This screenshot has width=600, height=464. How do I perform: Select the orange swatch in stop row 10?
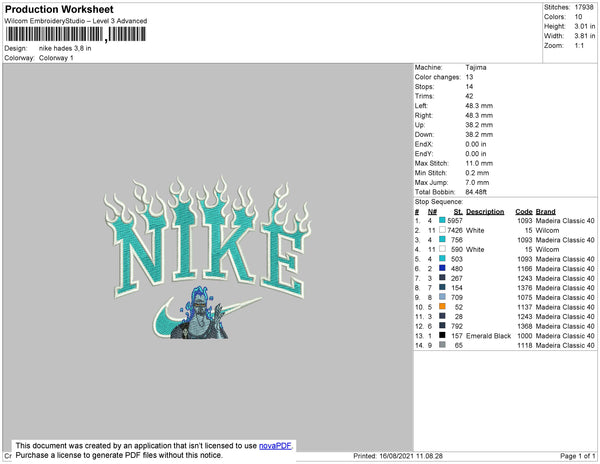pos(442,306)
